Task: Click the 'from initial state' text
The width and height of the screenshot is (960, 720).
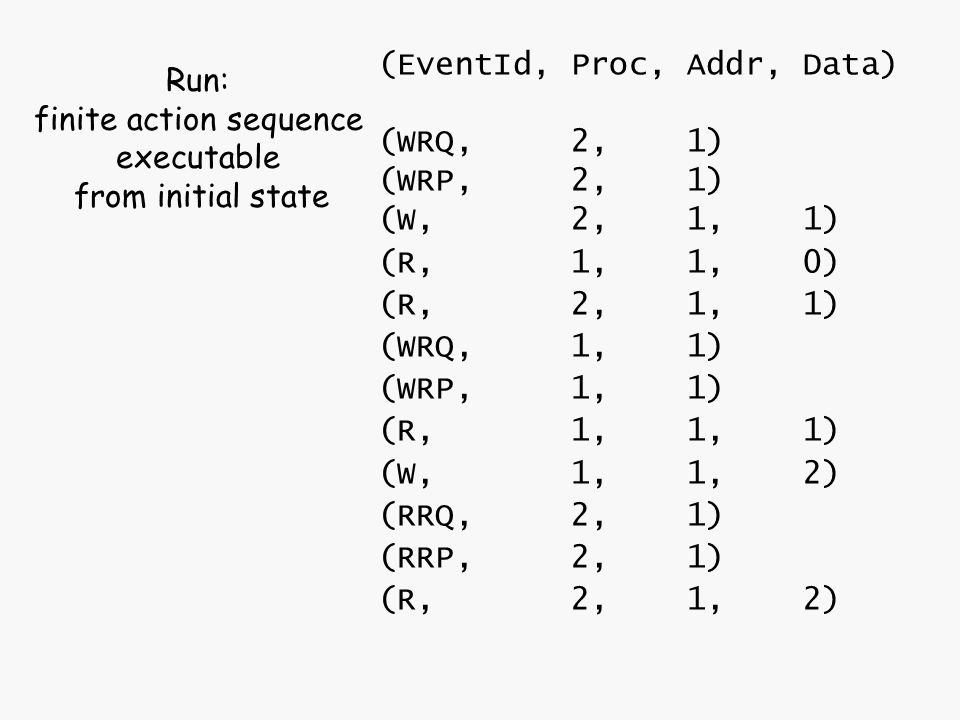Action: tap(202, 196)
